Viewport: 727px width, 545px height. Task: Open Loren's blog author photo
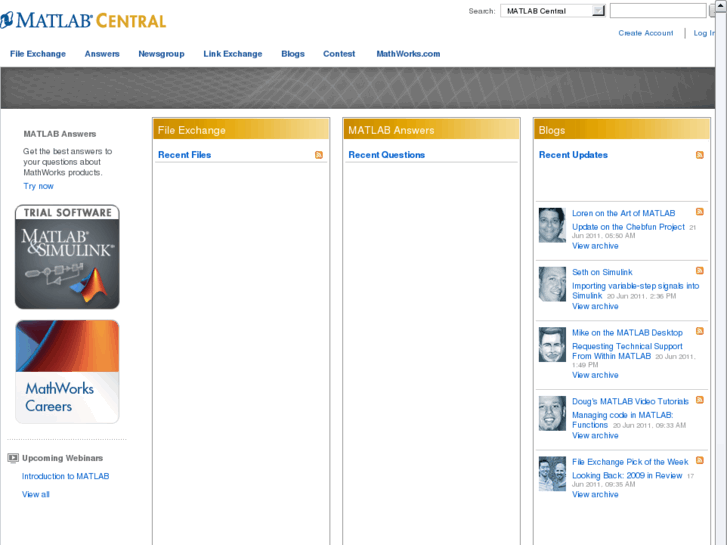[x=552, y=225]
